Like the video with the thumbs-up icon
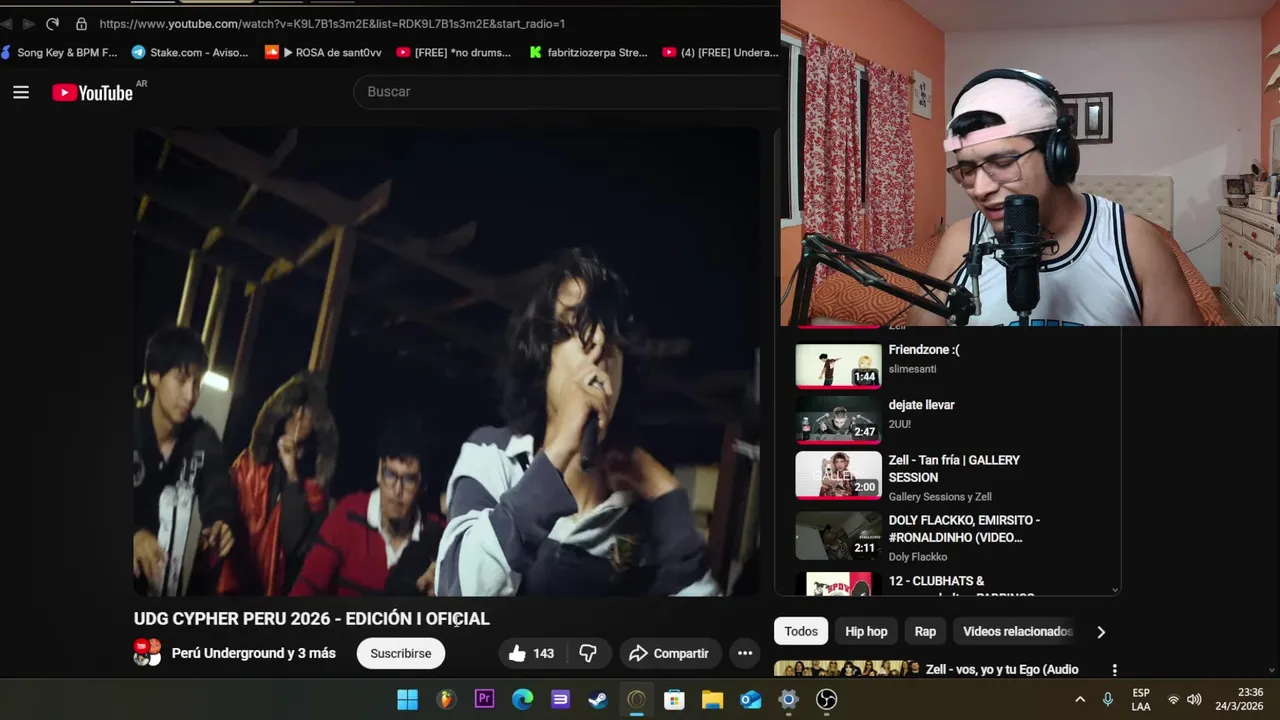 click(x=517, y=653)
